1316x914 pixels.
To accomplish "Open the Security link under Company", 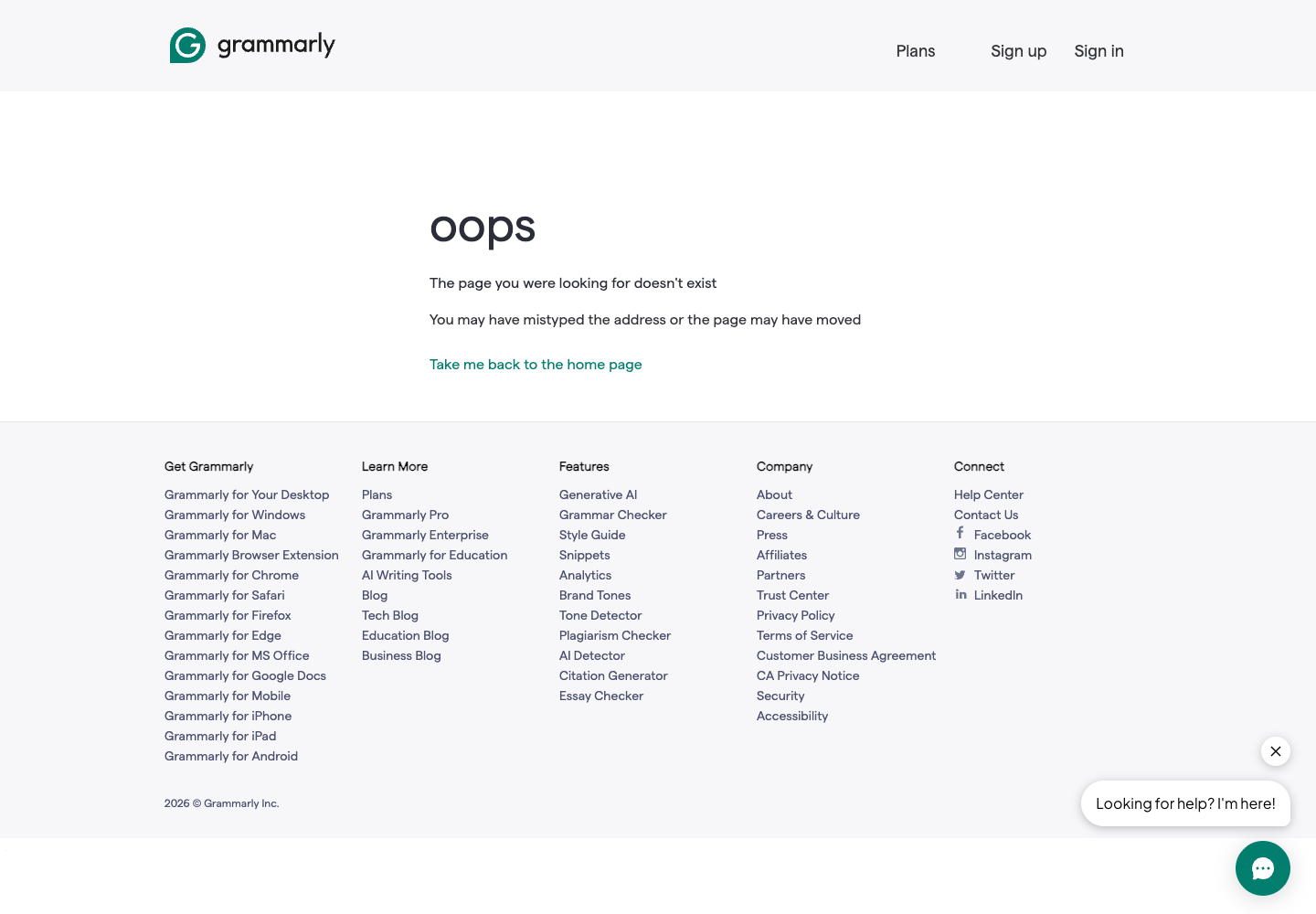I will click(780, 696).
